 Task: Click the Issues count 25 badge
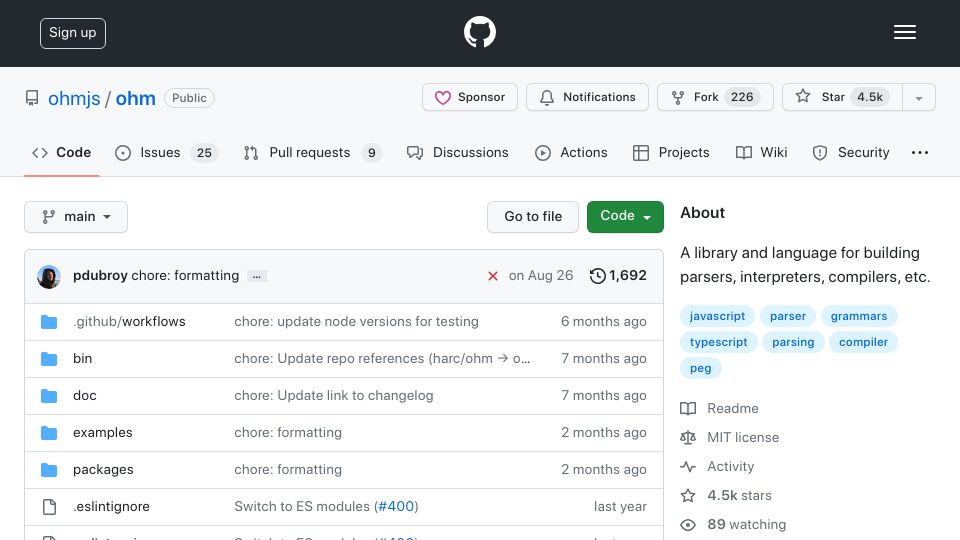tap(204, 152)
